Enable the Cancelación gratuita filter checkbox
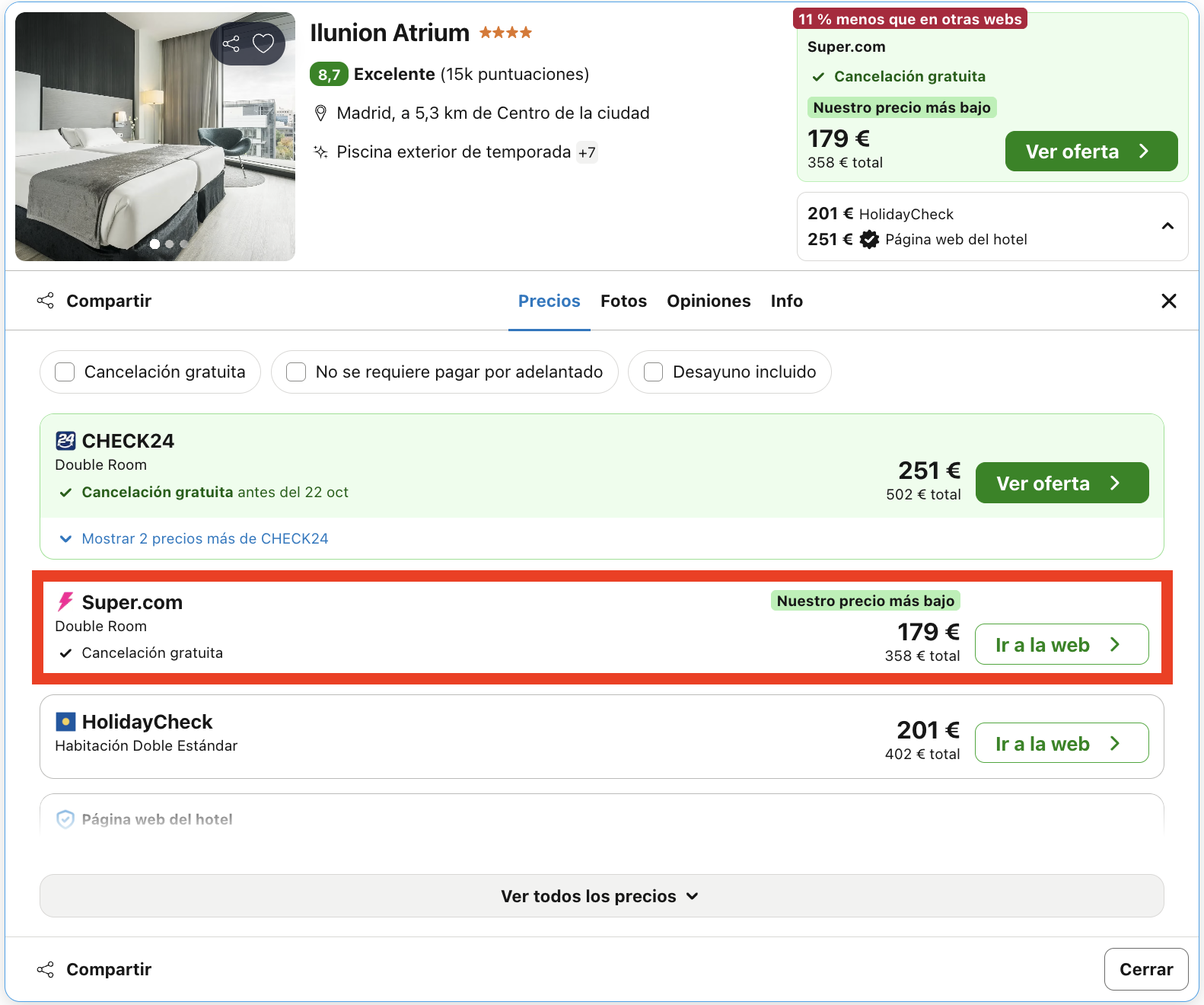Viewport: 1204px width, 1005px height. pos(65,372)
